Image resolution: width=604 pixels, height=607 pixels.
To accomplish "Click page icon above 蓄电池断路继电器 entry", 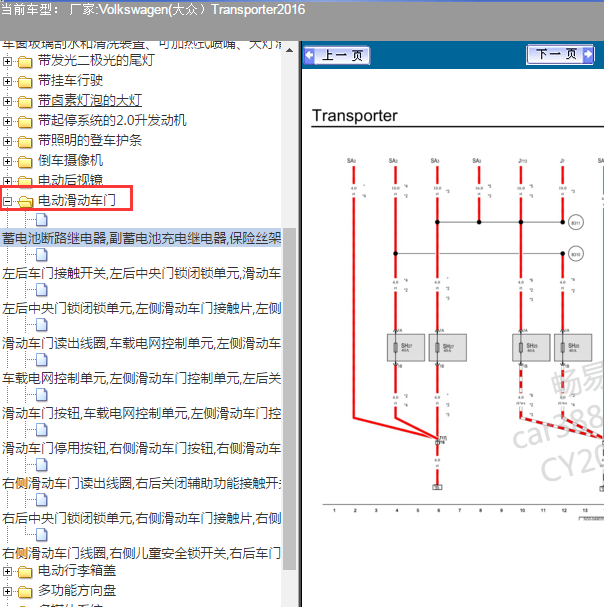I will coord(41,220).
